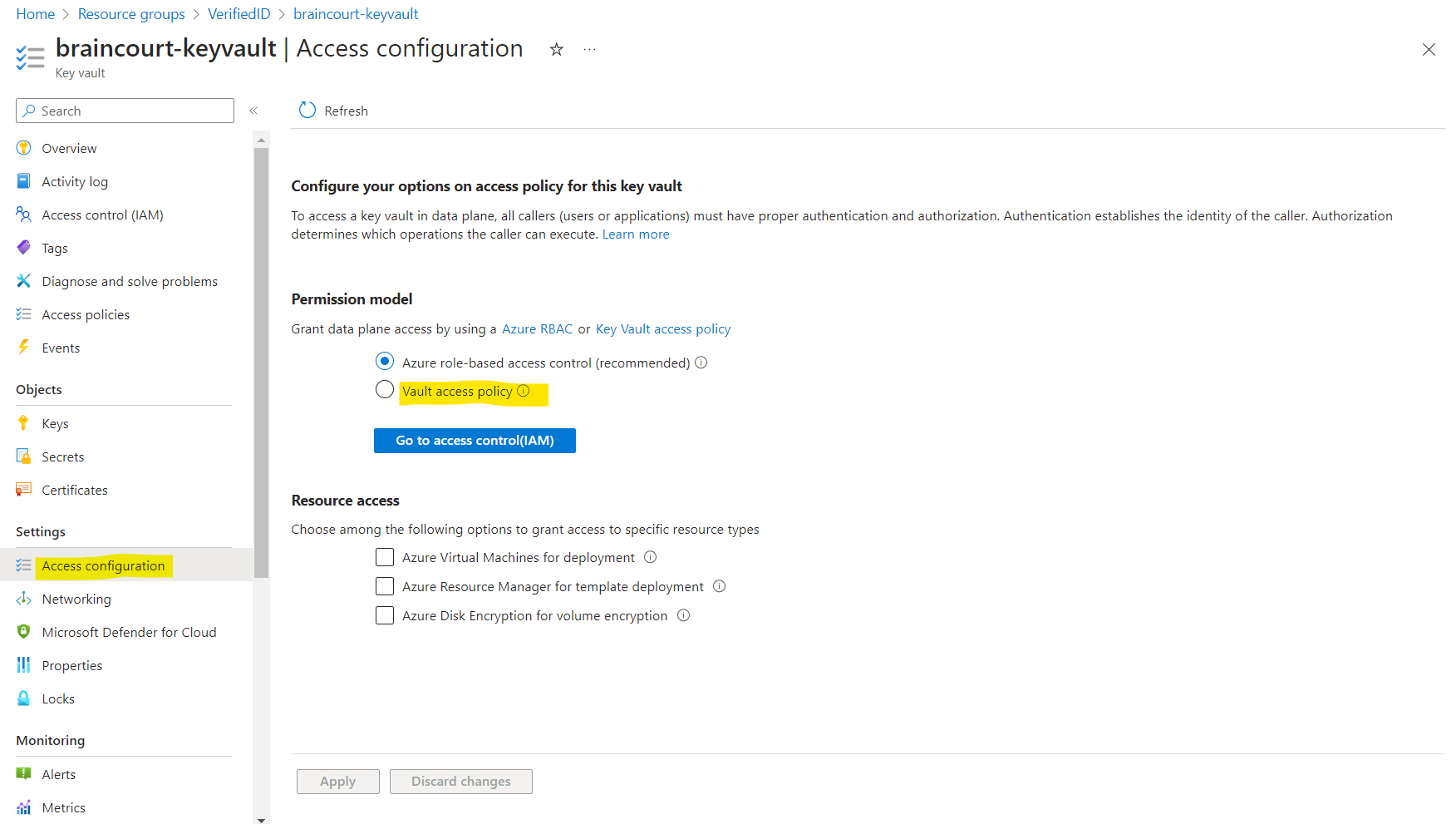Screen dimensions: 1456x824
Task: Open the ellipsis more-options menu
Action: click(589, 49)
